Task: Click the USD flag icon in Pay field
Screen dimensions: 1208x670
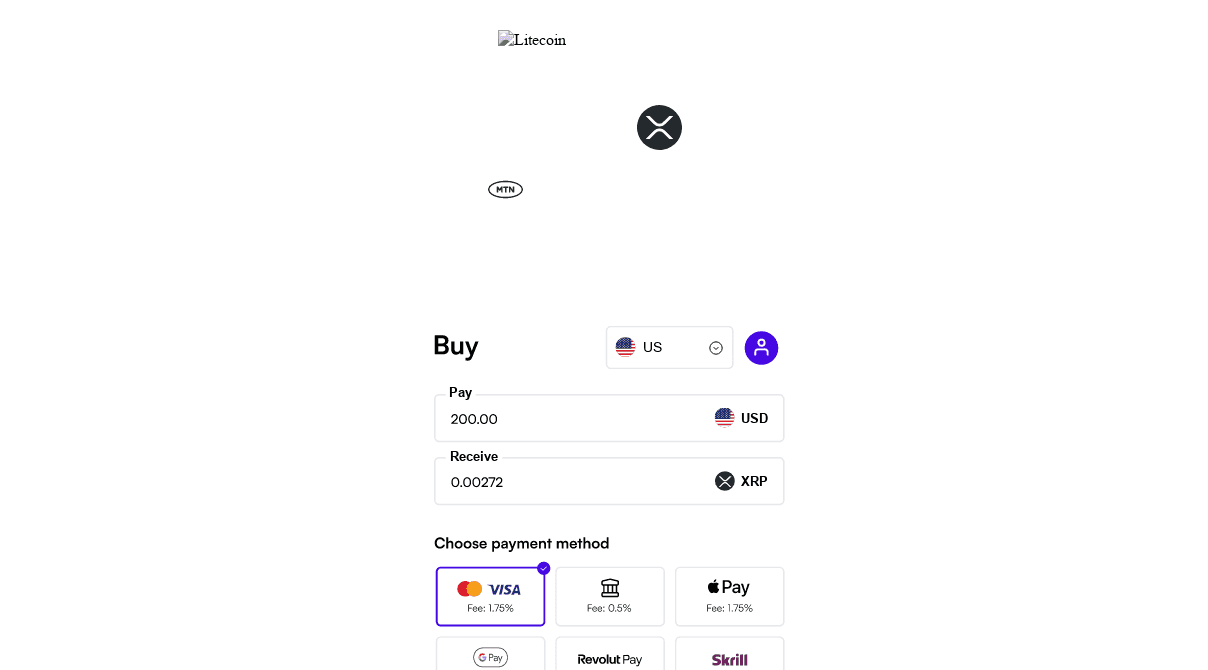Action: [x=724, y=418]
